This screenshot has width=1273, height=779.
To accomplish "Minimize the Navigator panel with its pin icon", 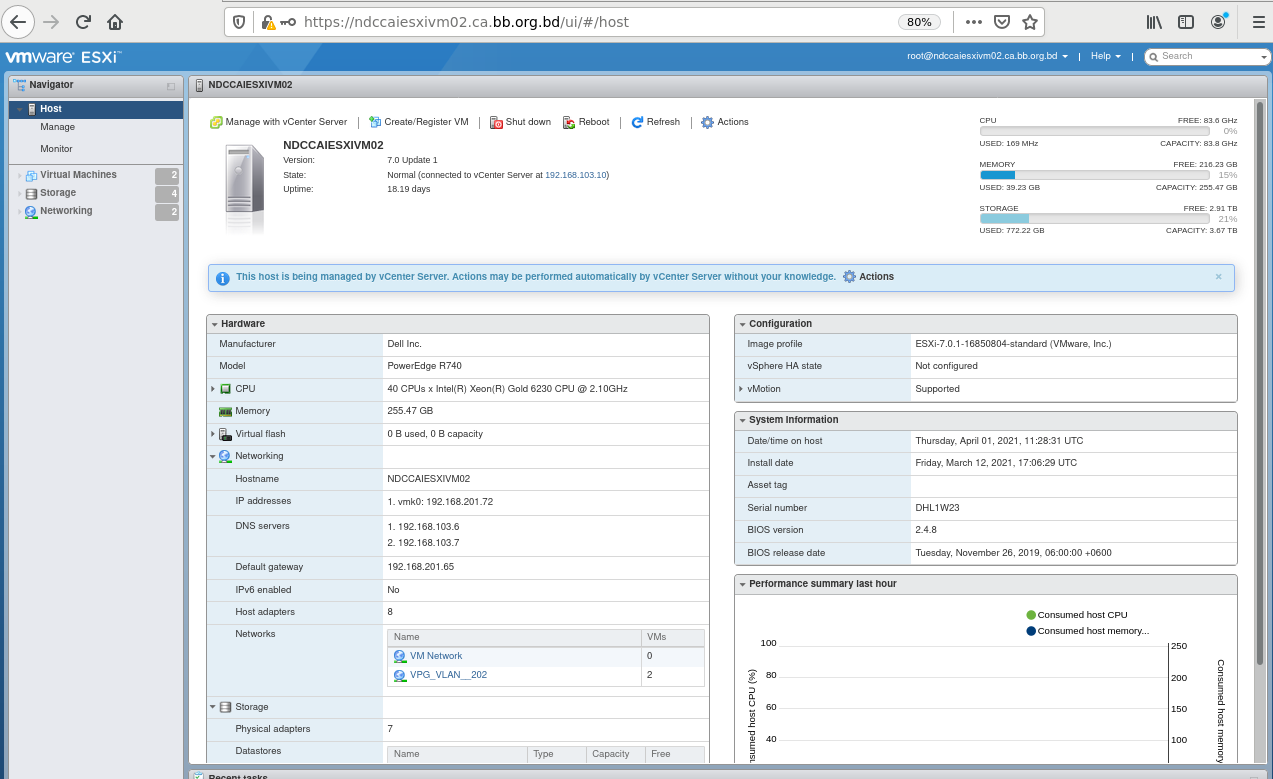I will point(171,87).
